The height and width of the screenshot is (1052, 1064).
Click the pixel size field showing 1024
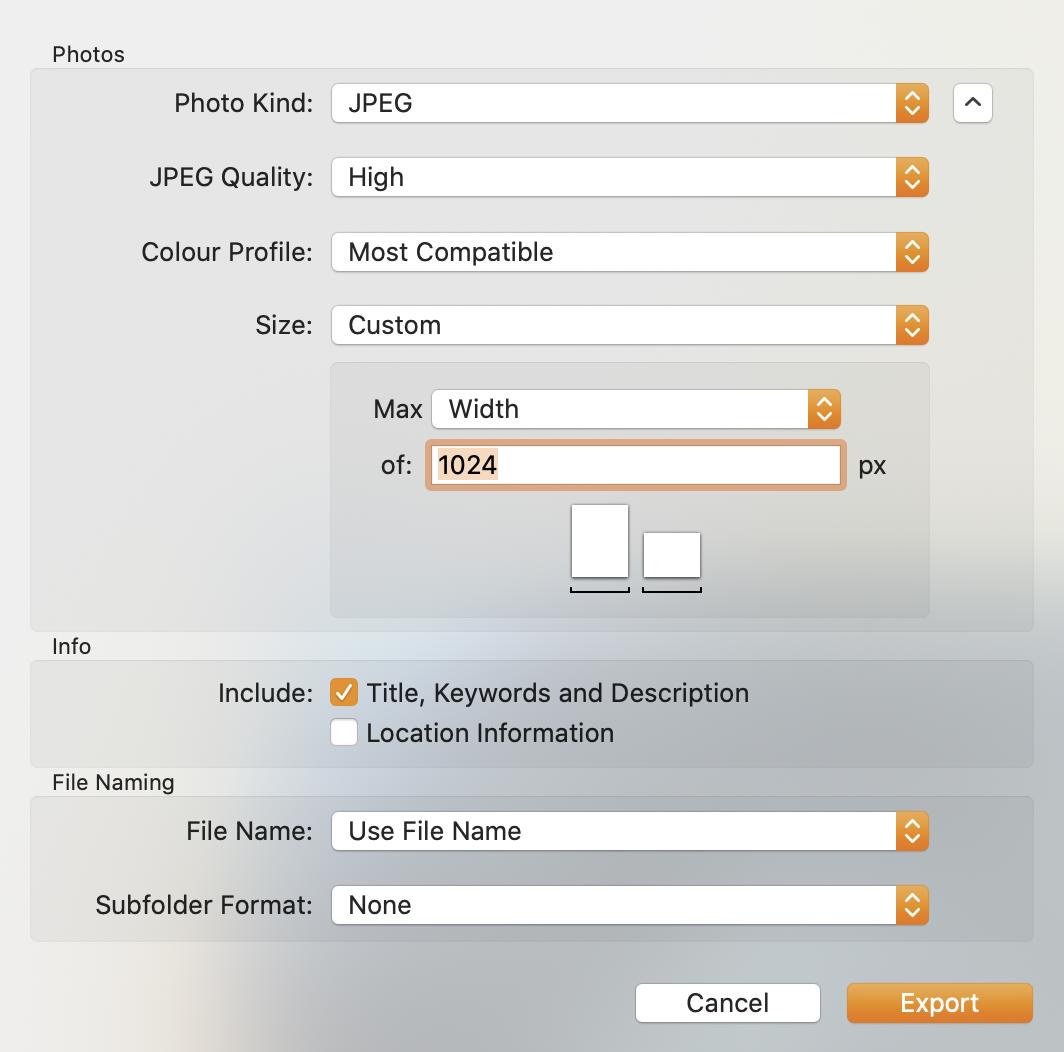(x=636, y=465)
